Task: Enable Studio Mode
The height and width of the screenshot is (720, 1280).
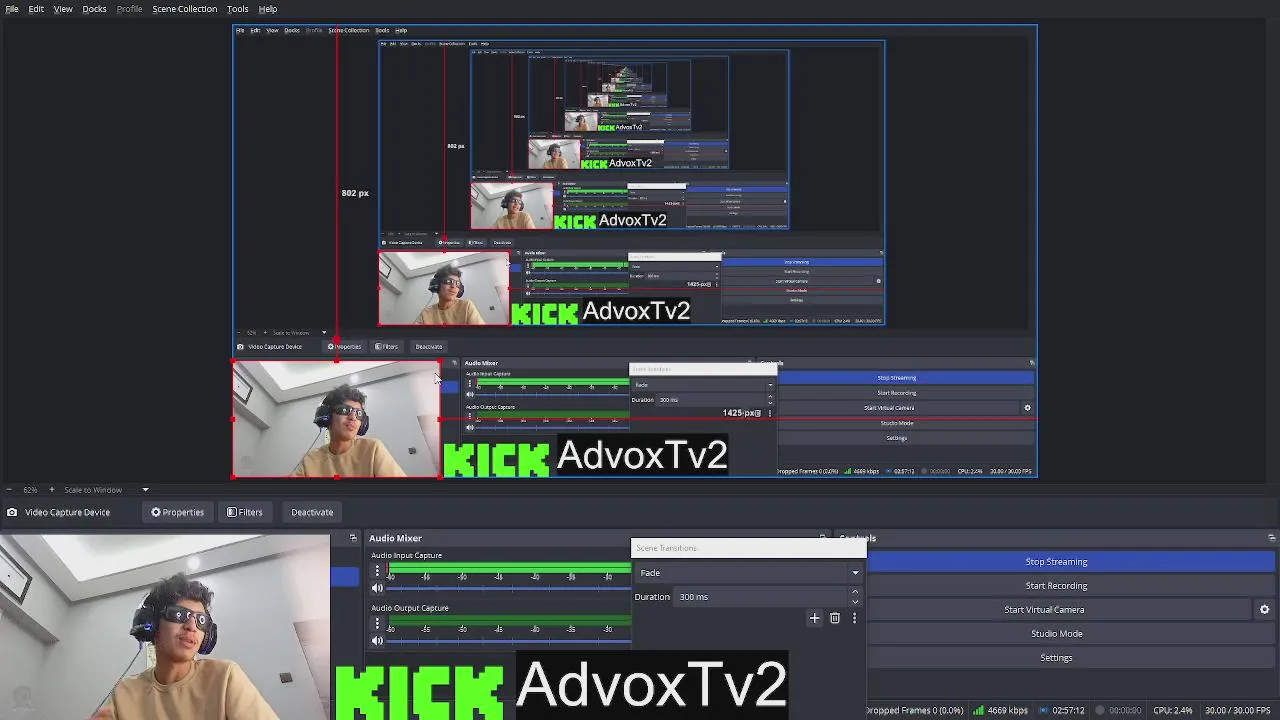Action: (x=1056, y=634)
